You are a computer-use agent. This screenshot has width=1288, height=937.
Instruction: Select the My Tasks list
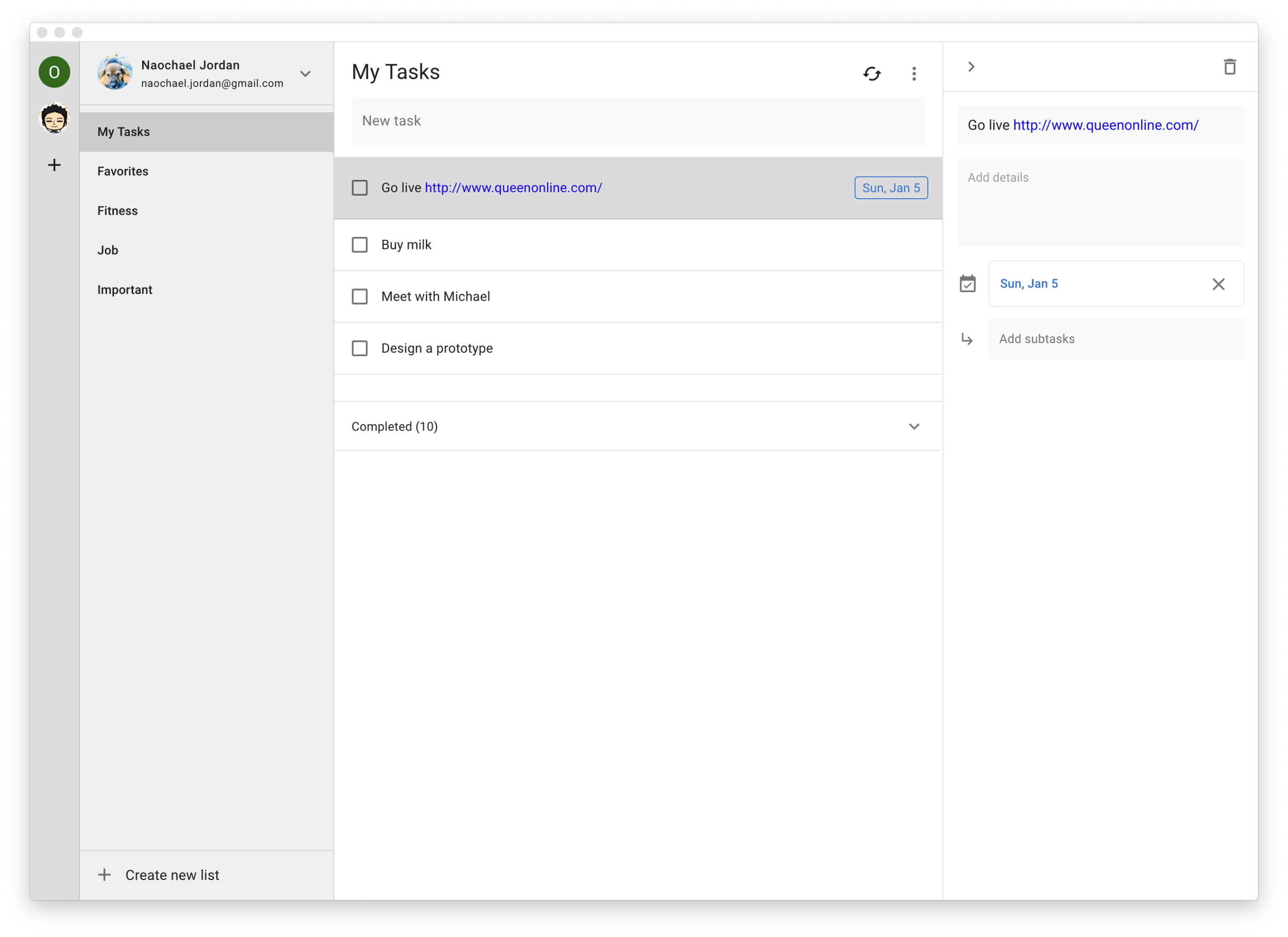tap(207, 132)
